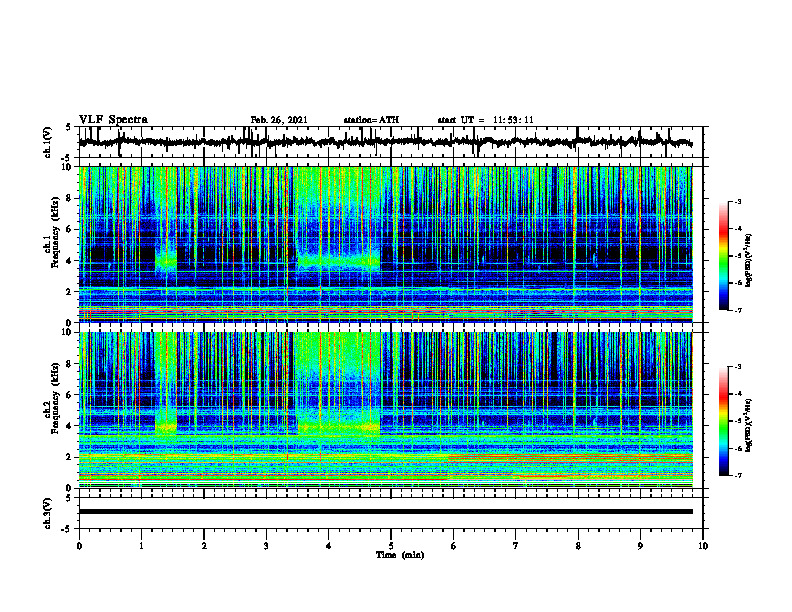Click the ch.1 spectrogram "8" kHz tick label
Image resolution: width=792 pixels, height=612 pixels.
[69, 198]
